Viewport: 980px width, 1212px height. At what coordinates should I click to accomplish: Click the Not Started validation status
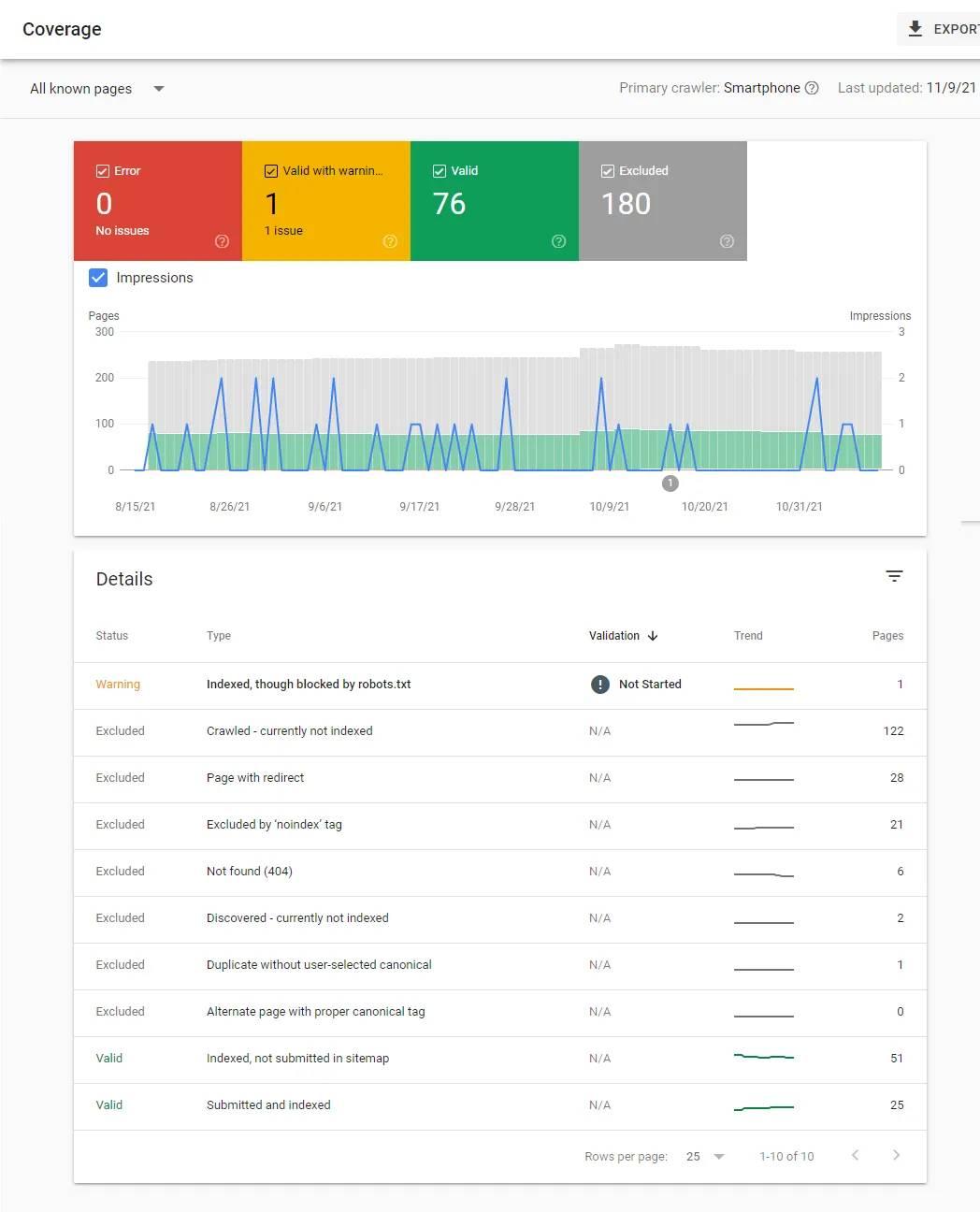pyautogui.click(x=650, y=685)
